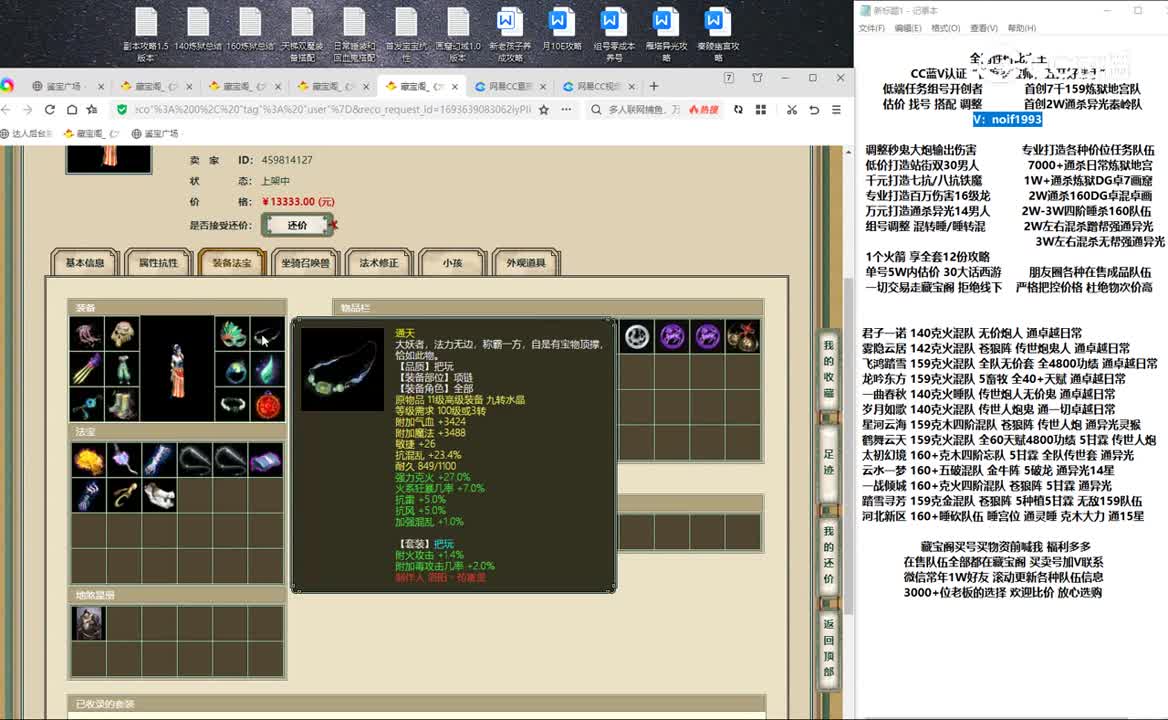Bookmark this page with the star icon

click(x=544, y=109)
